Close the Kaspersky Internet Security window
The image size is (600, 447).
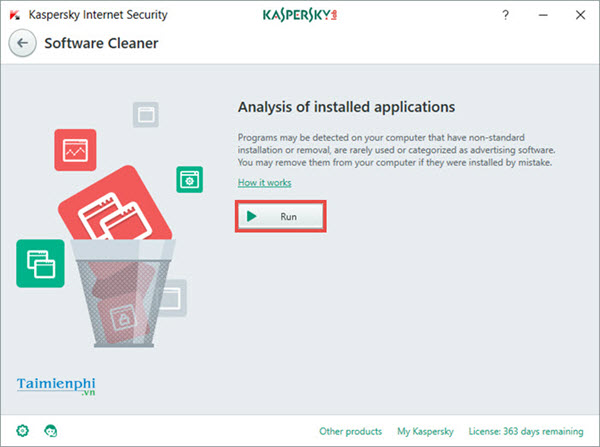coord(580,15)
